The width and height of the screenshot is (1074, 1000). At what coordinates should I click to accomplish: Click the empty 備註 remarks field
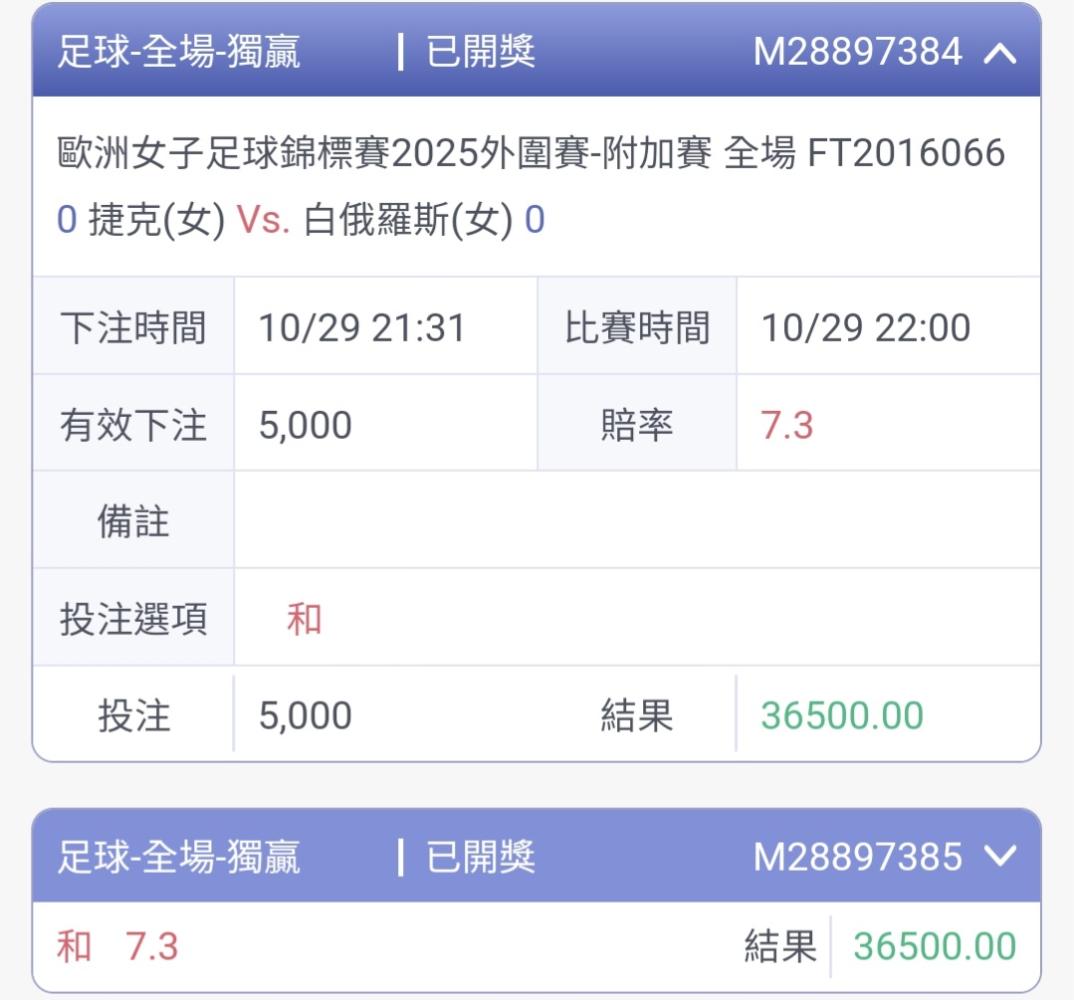(x=636, y=522)
